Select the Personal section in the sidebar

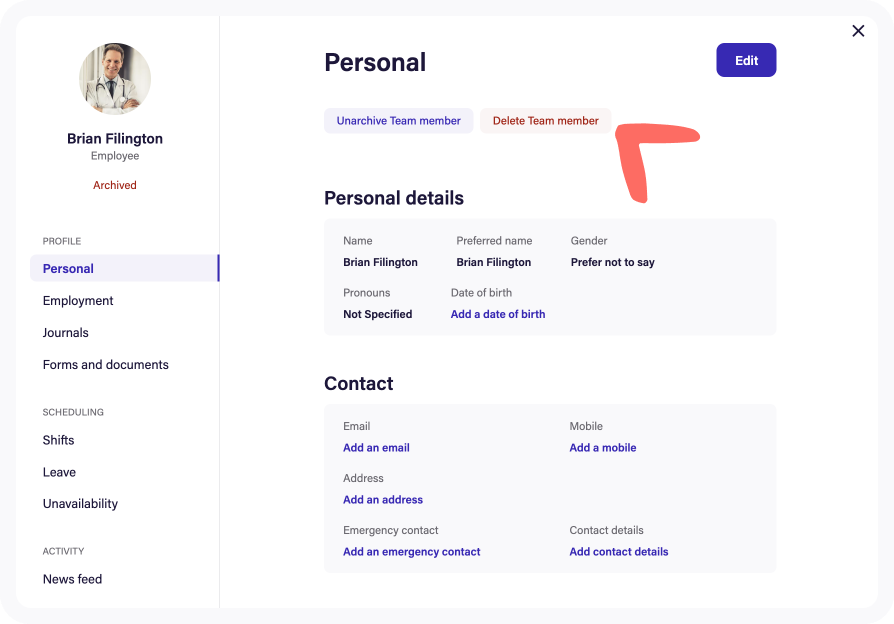(67, 268)
